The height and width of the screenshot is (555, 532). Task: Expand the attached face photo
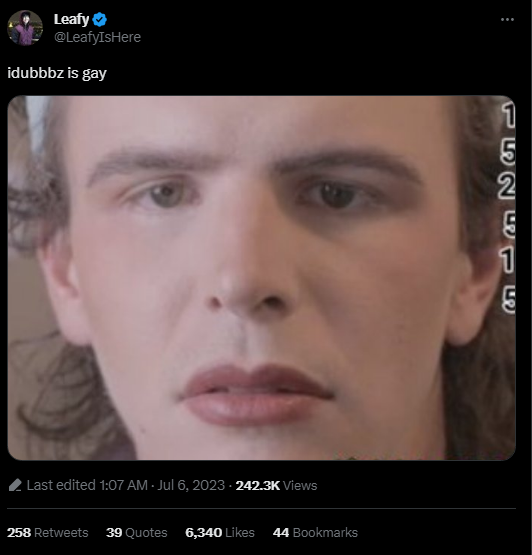[x=262, y=278]
